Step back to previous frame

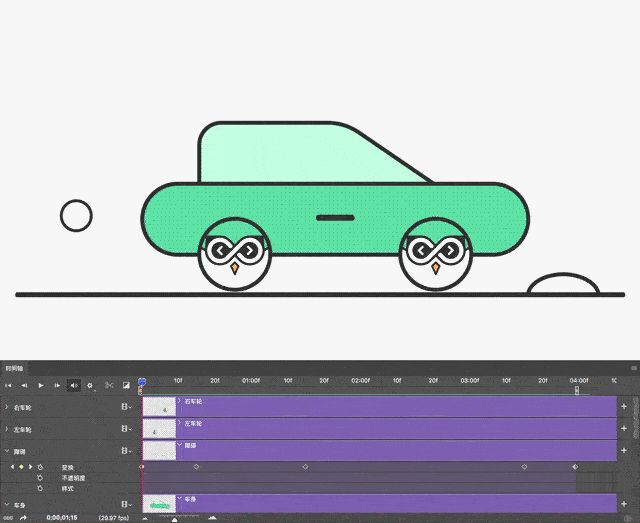(24, 385)
